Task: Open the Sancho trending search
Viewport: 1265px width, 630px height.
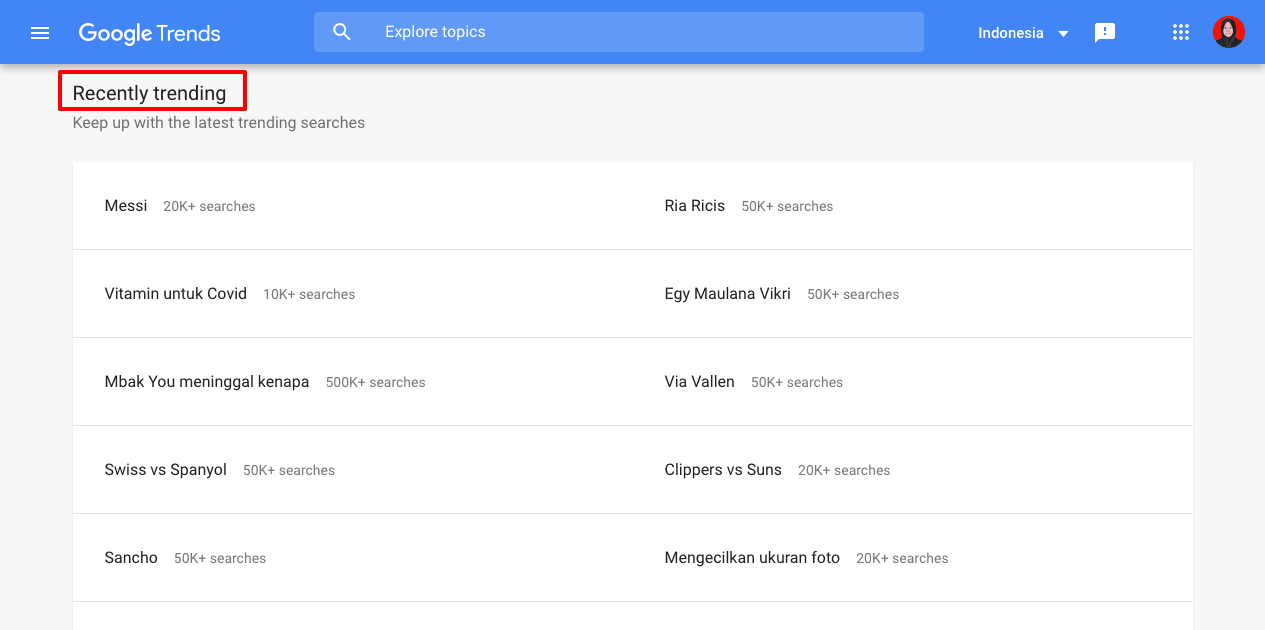Action: pyautogui.click(x=131, y=558)
